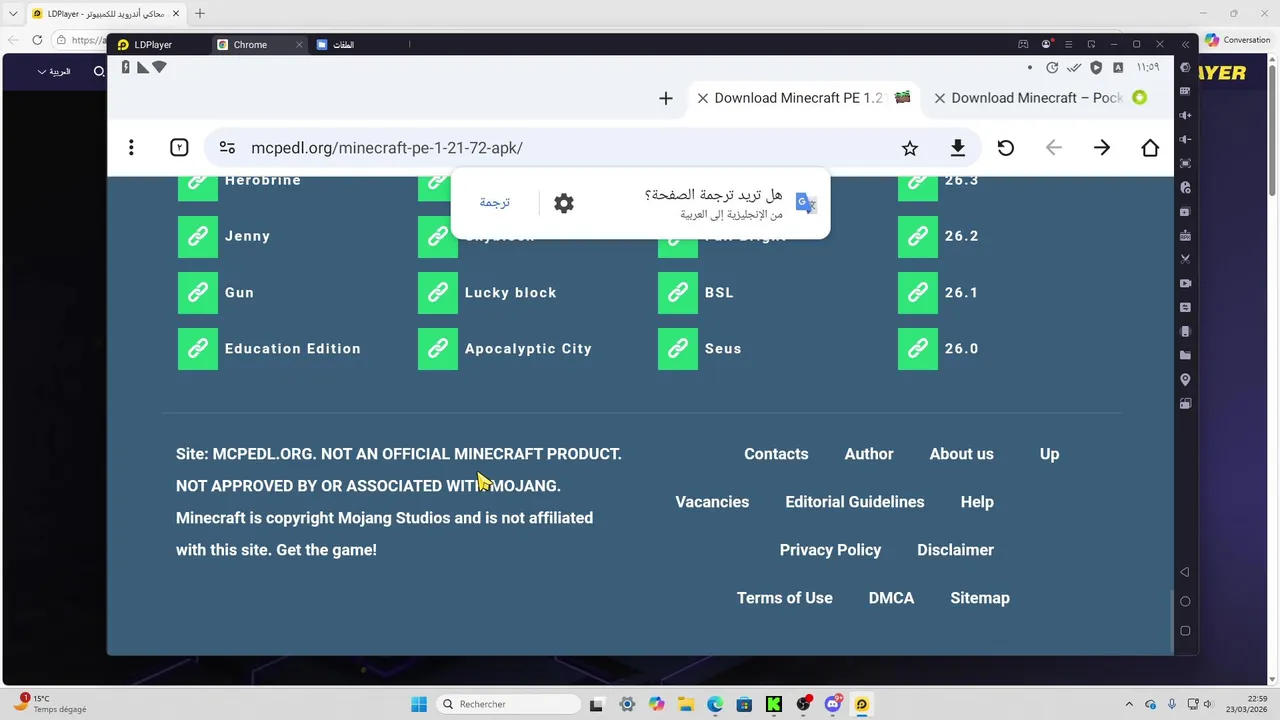The height and width of the screenshot is (720, 1280).
Task: Show hidden system tray icons chevron
Action: point(1129,704)
